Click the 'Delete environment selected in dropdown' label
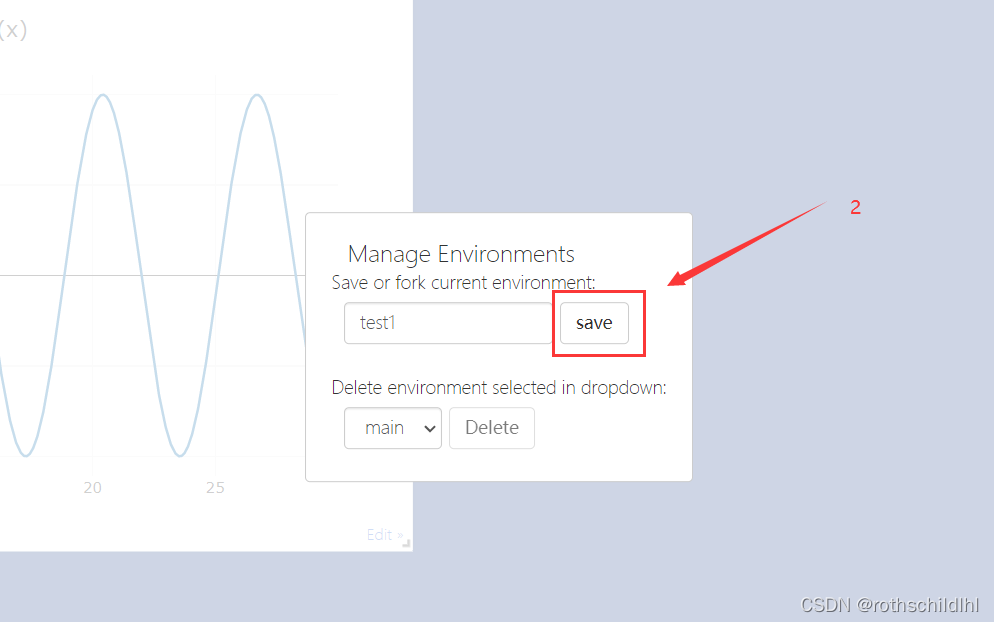The image size is (994, 622). (x=498, y=387)
